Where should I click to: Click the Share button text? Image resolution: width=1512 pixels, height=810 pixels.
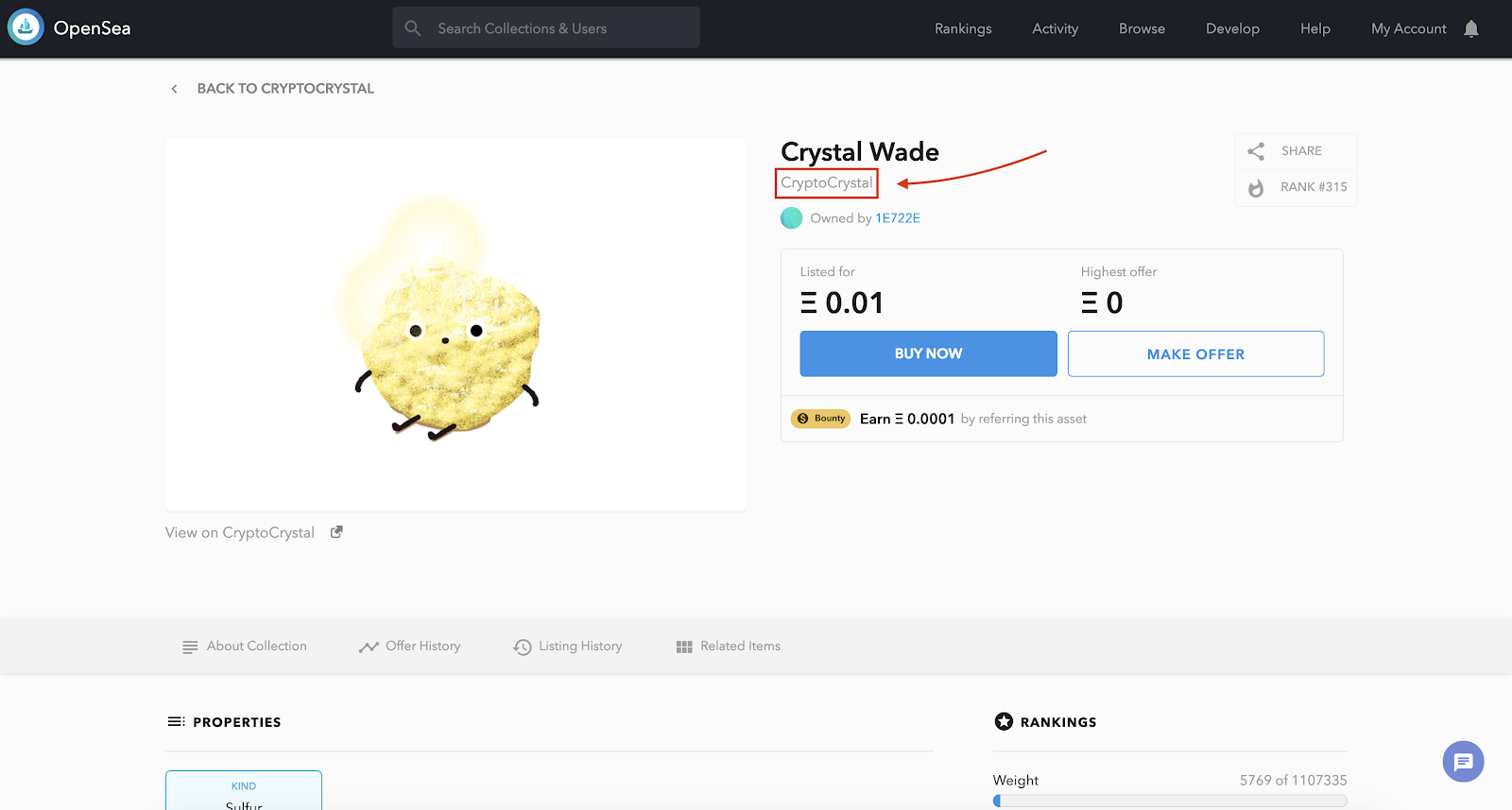[1301, 151]
